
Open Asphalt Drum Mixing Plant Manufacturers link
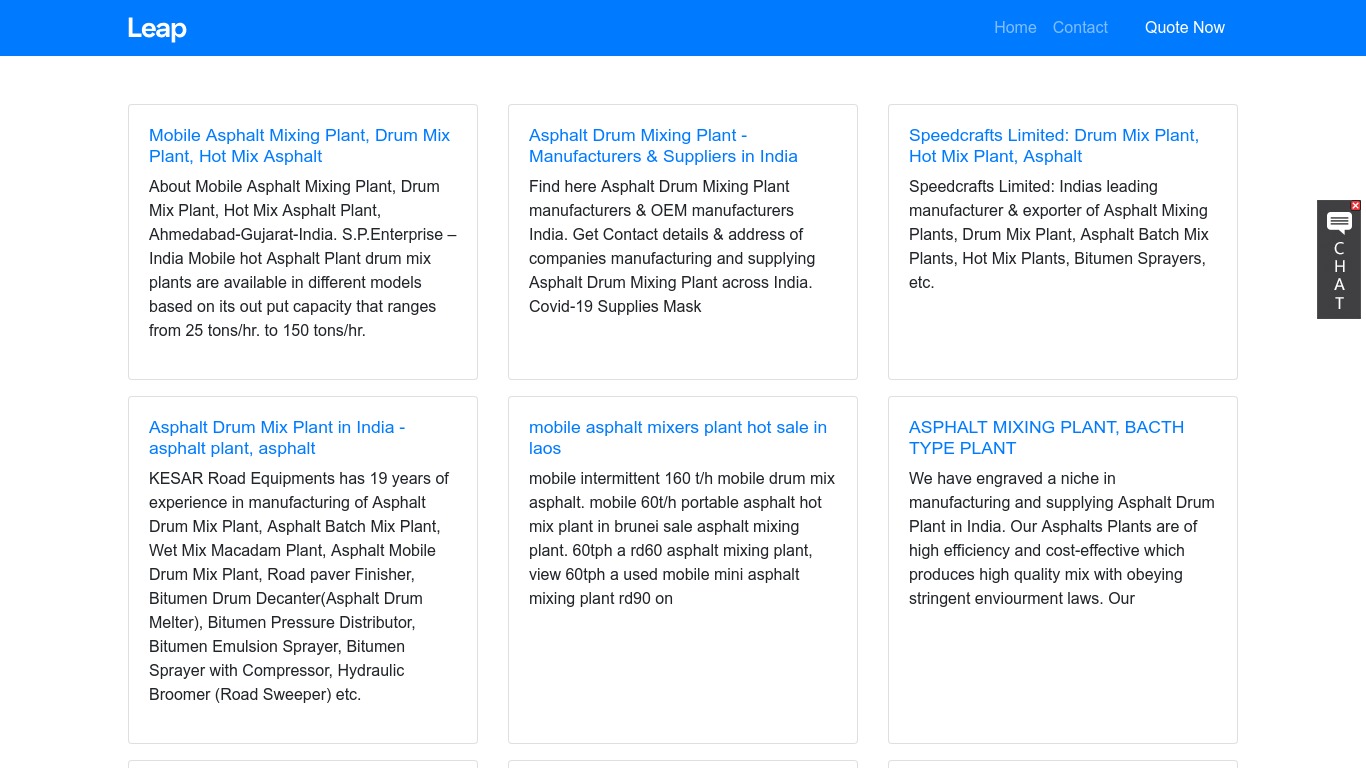[663, 146]
